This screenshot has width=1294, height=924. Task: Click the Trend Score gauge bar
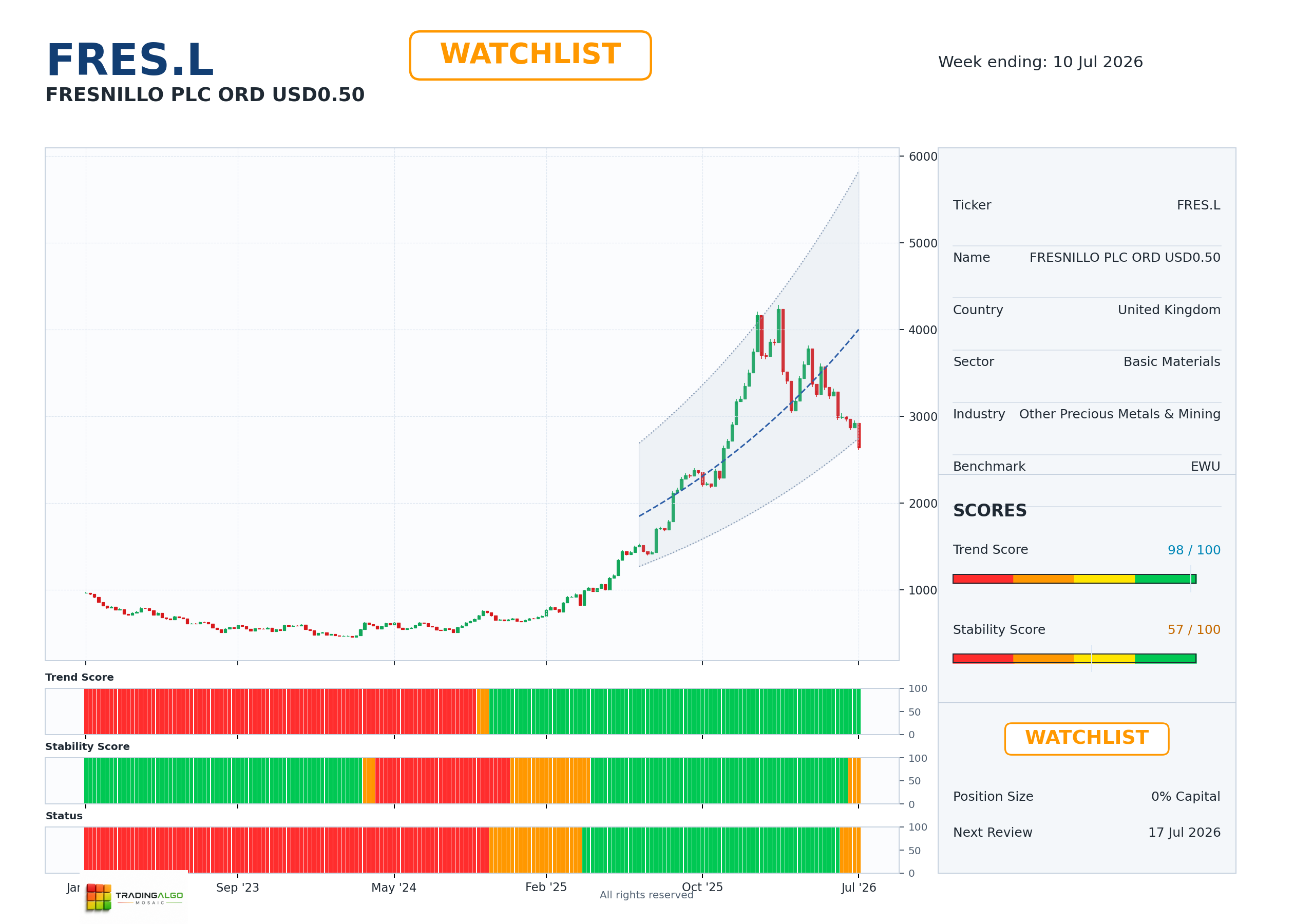point(1074,579)
